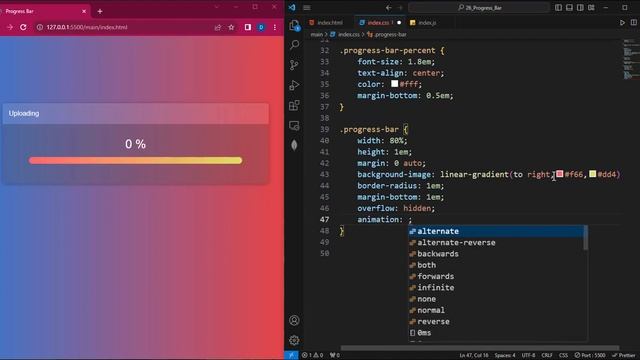
Task: Open the Customize Layout icon
Action: coord(591,7)
